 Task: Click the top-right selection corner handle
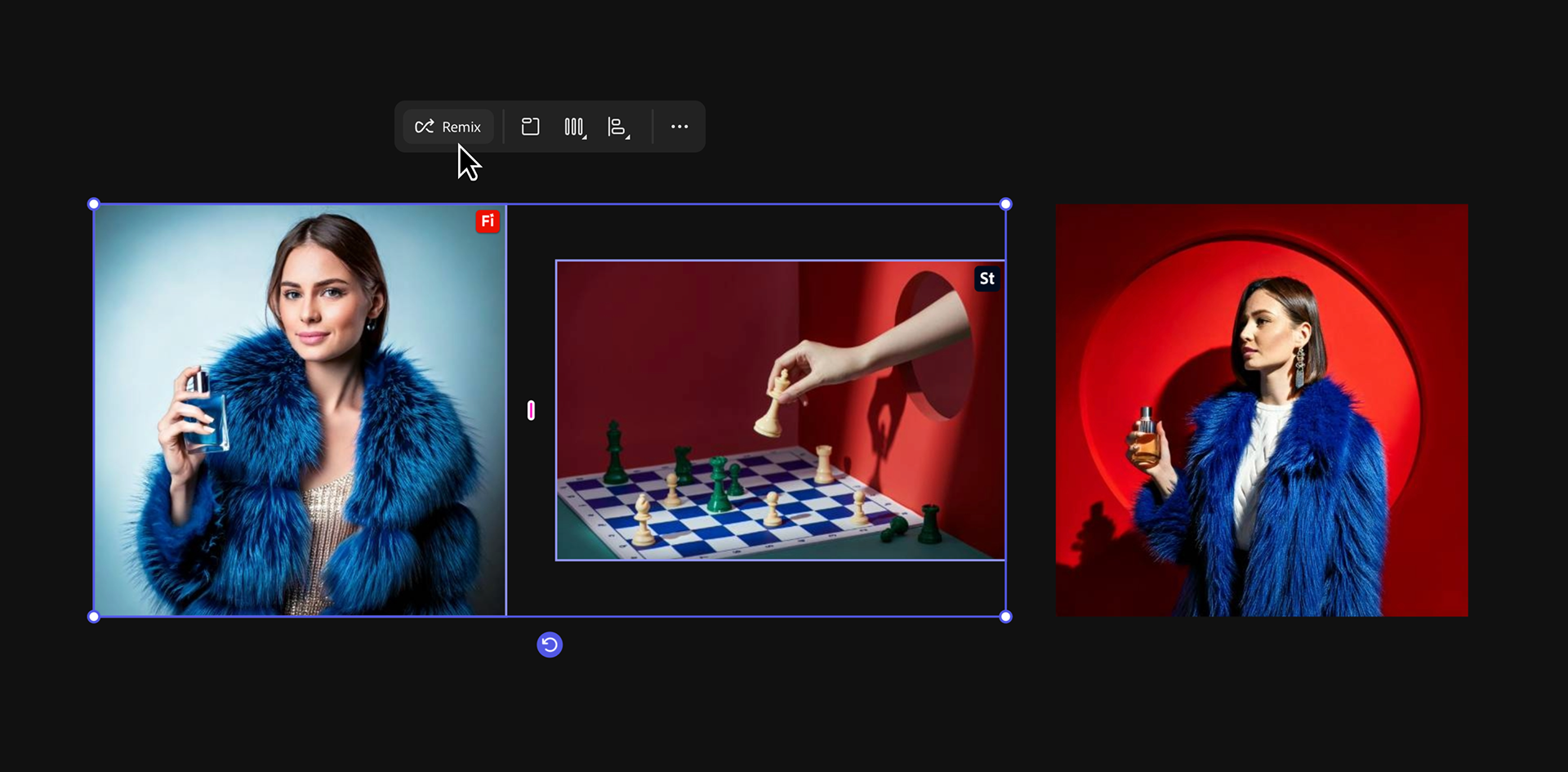(x=1006, y=204)
